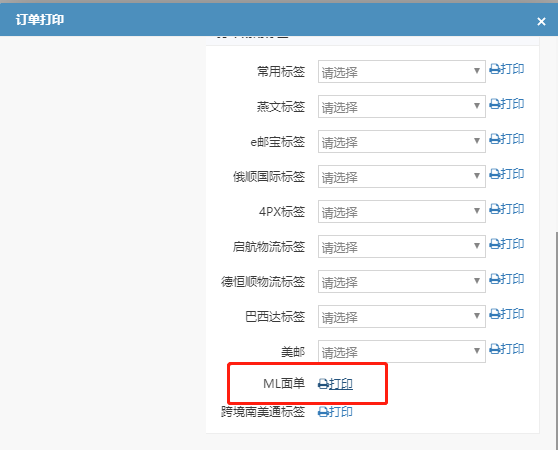Screen dimensions: 558x450
Task: Open the 常用标签 dropdown
Action: coord(402,72)
